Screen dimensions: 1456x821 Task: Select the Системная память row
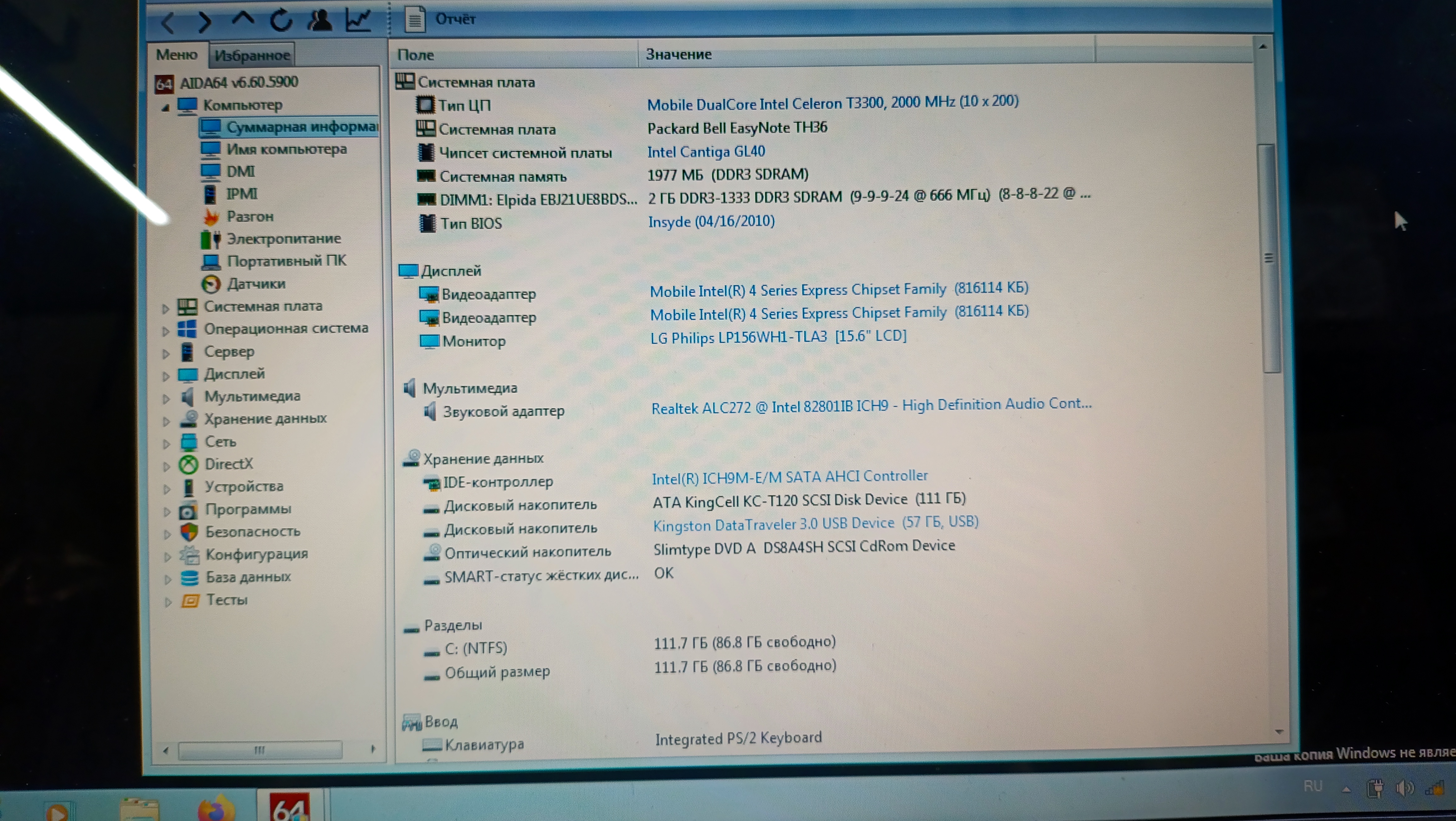613,176
